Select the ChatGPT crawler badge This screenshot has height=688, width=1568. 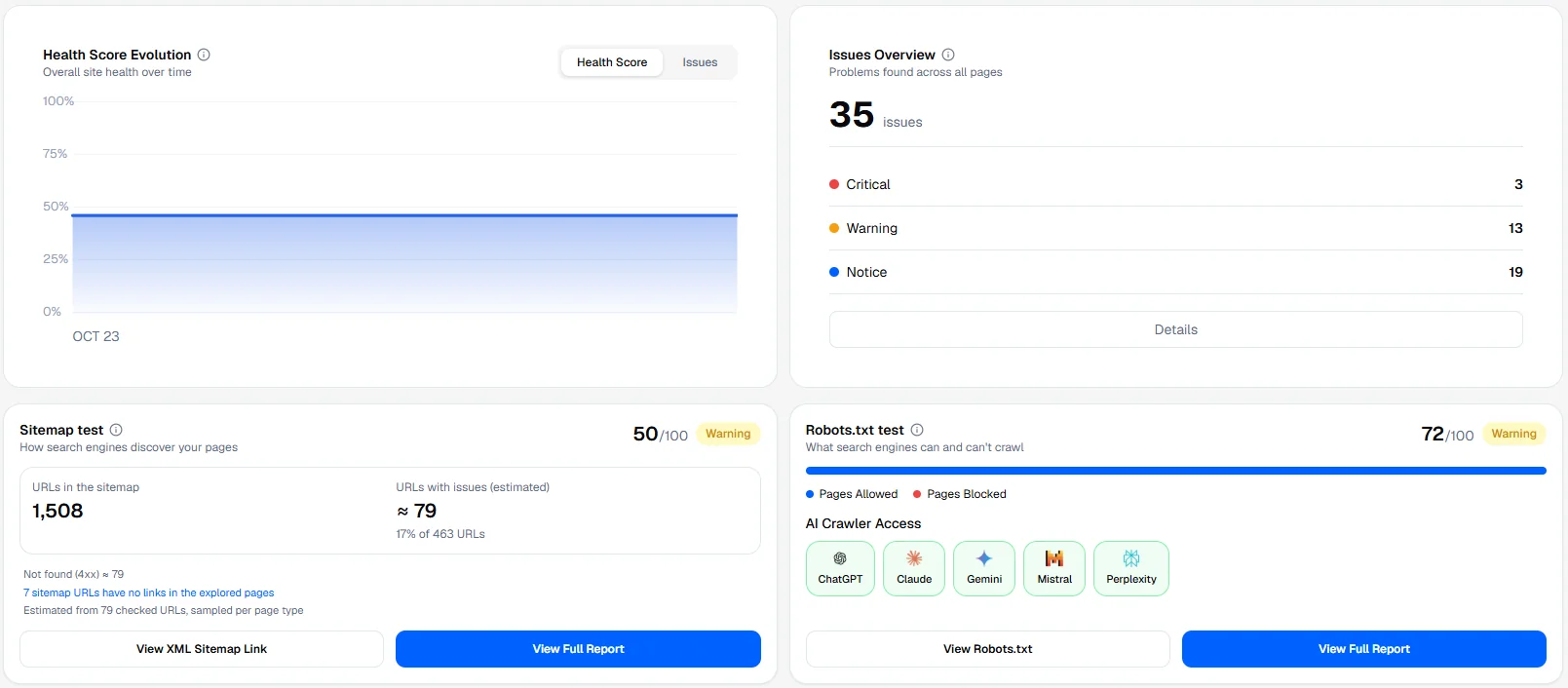coord(840,568)
